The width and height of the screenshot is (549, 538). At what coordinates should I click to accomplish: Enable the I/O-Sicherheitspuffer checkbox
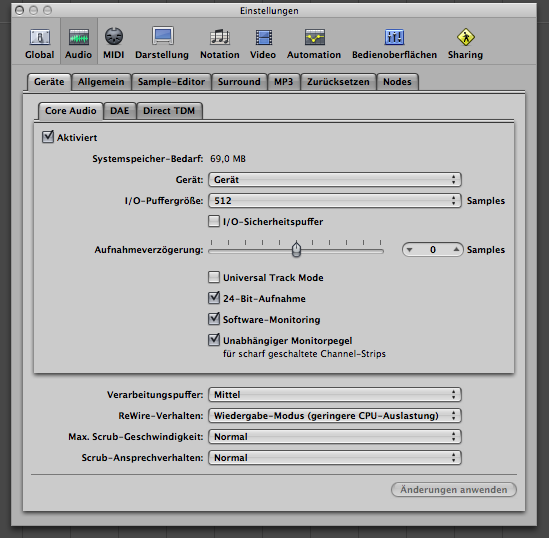tap(214, 221)
